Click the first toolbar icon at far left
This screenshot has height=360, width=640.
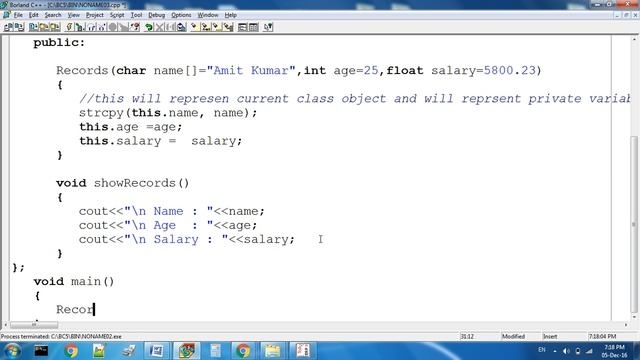click(8, 27)
